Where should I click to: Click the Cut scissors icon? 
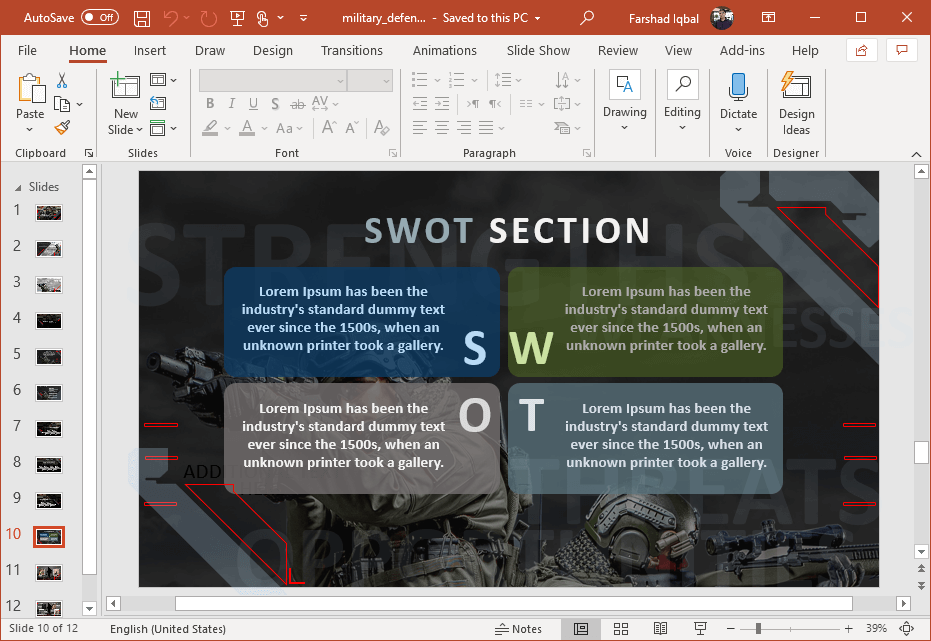62,81
